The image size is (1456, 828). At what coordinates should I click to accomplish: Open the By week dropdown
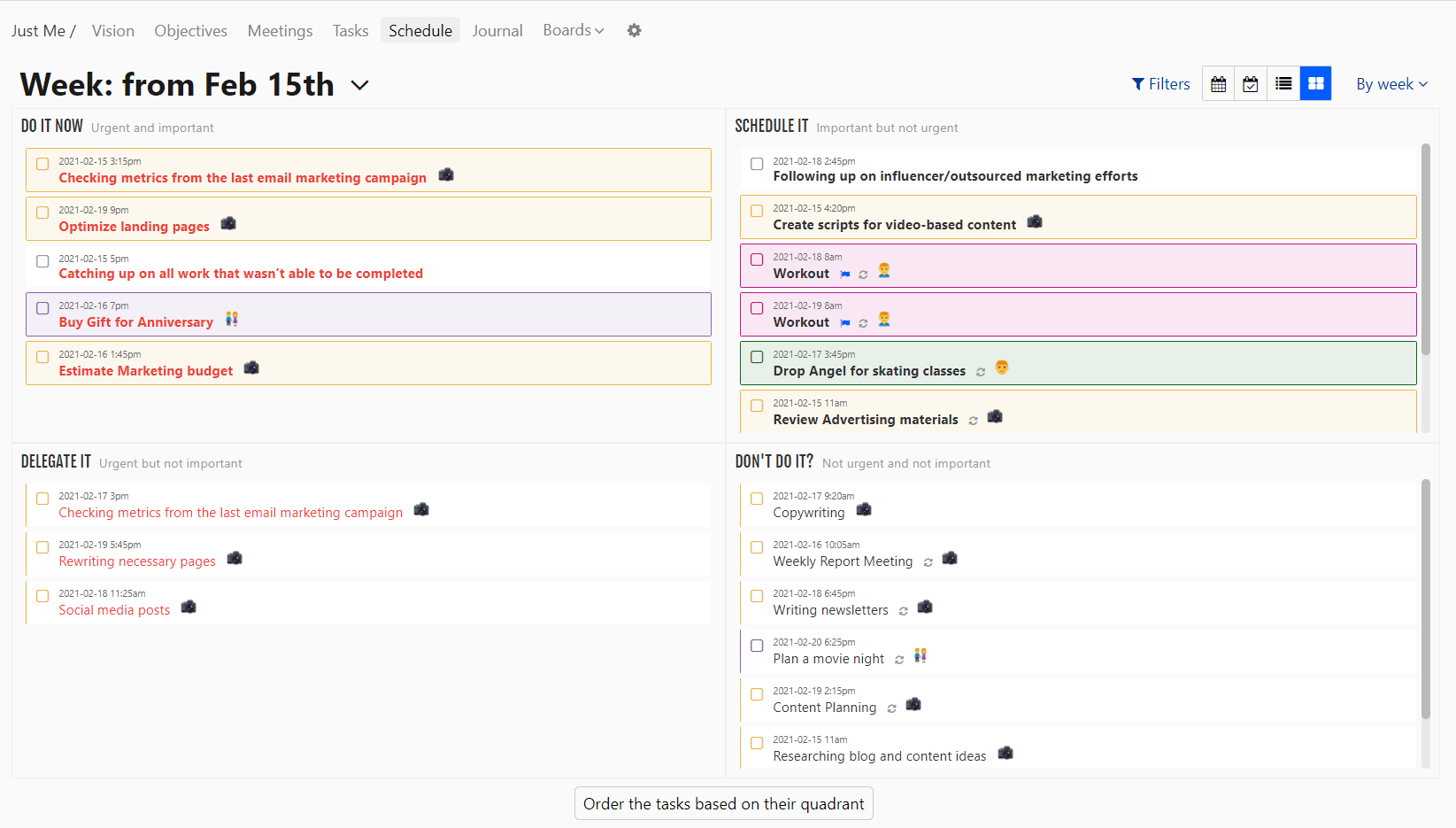tap(1391, 83)
